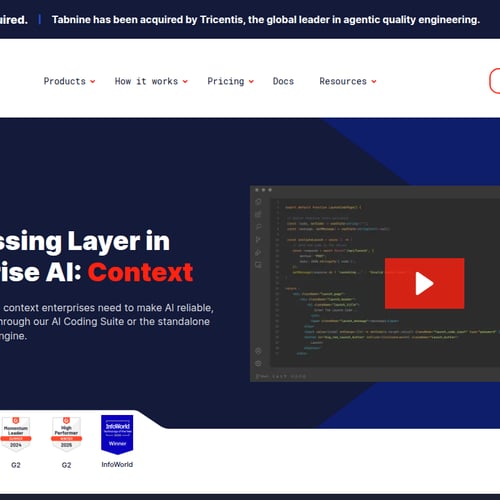Click the red Context headline word
The height and width of the screenshot is (500, 500).
coord(140,272)
